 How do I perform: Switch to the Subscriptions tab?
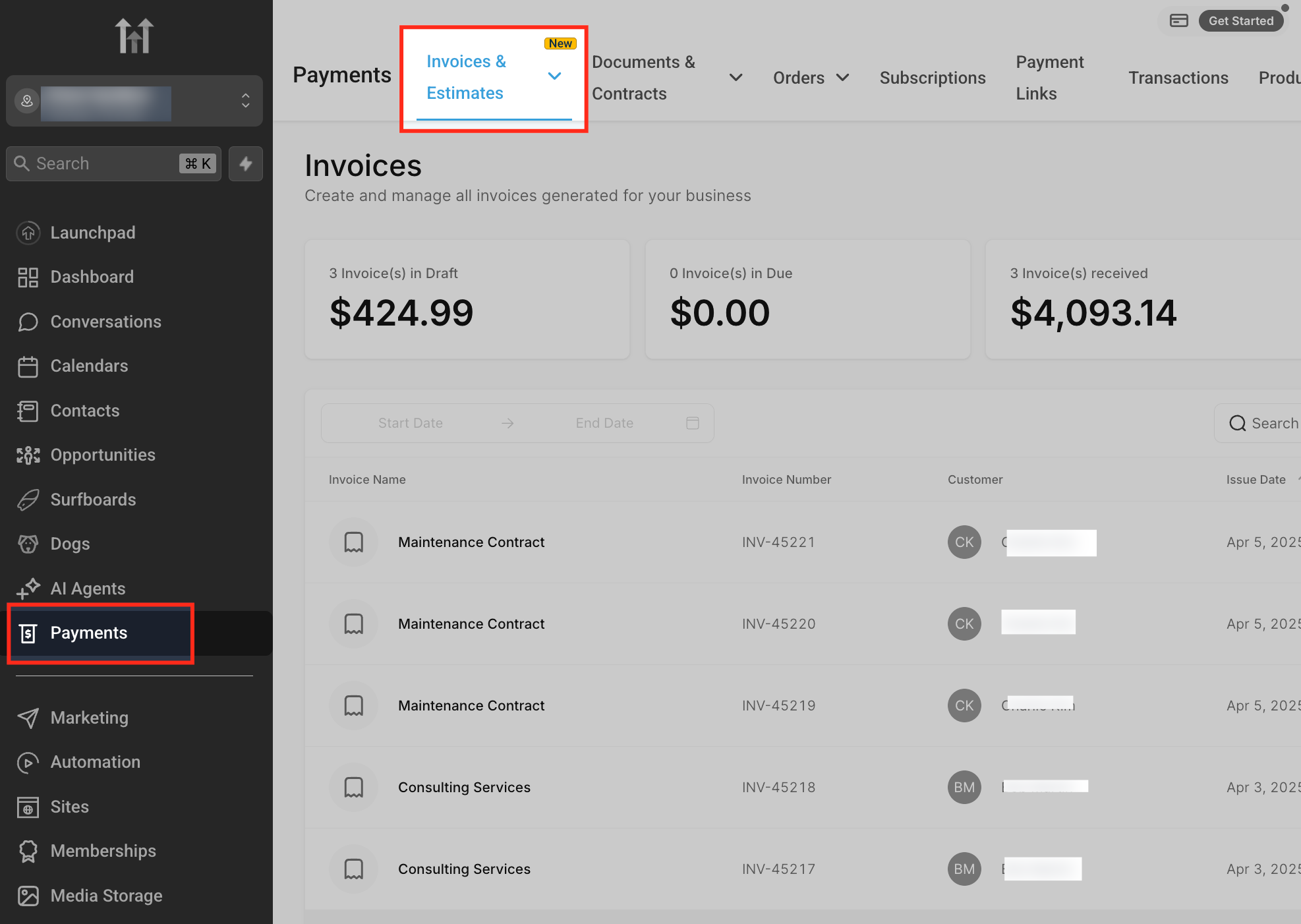pos(932,78)
